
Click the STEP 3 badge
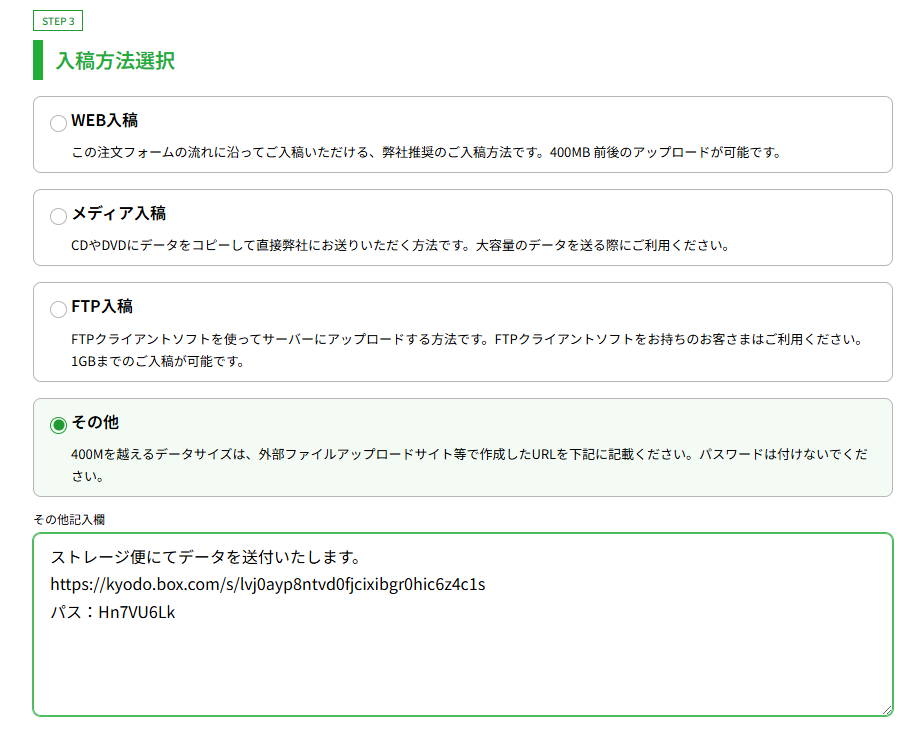coord(57,20)
